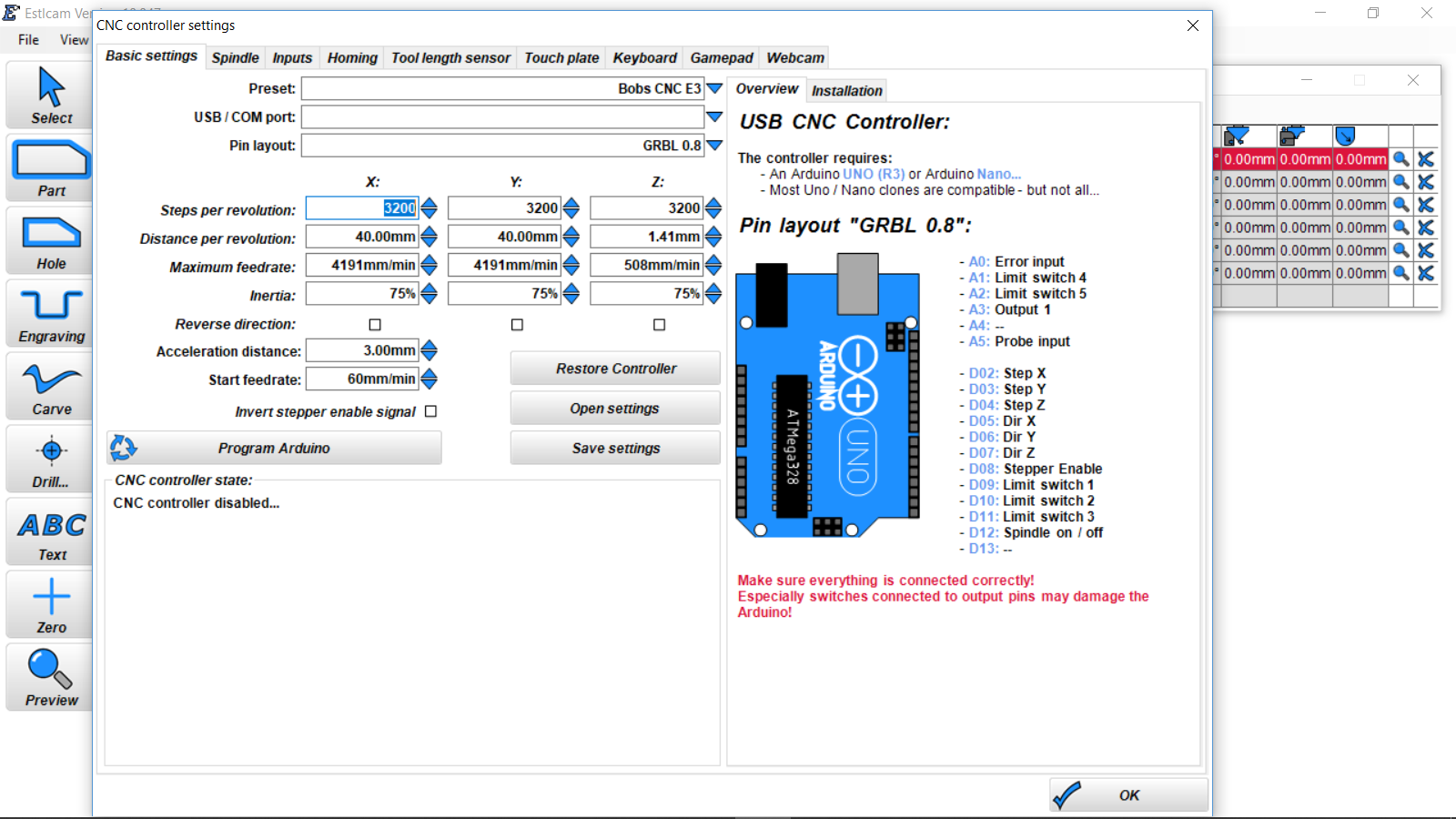Open the Preview magnifier tool

point(51,679)
